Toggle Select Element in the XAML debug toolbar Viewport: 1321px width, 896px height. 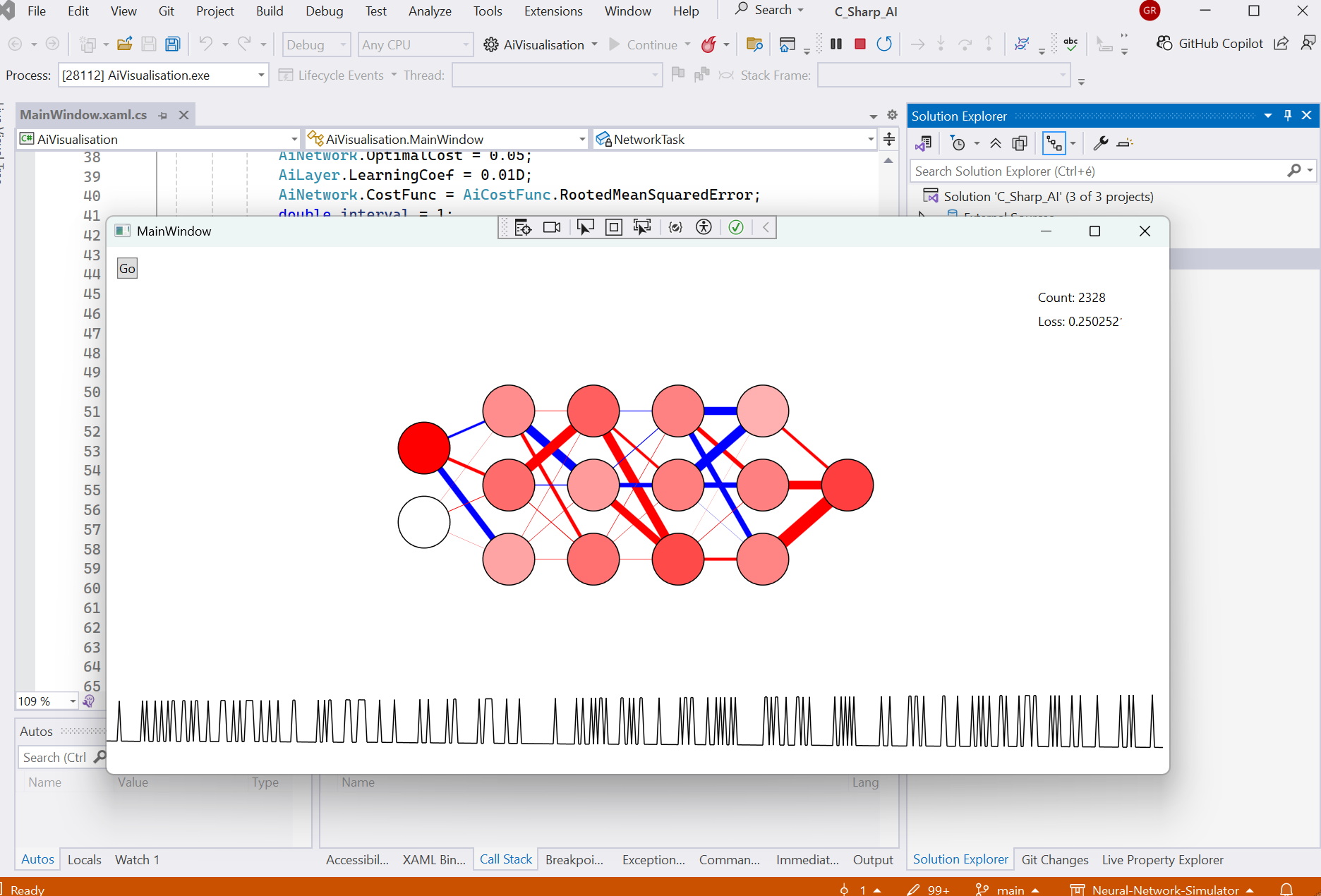click(585, 227)
